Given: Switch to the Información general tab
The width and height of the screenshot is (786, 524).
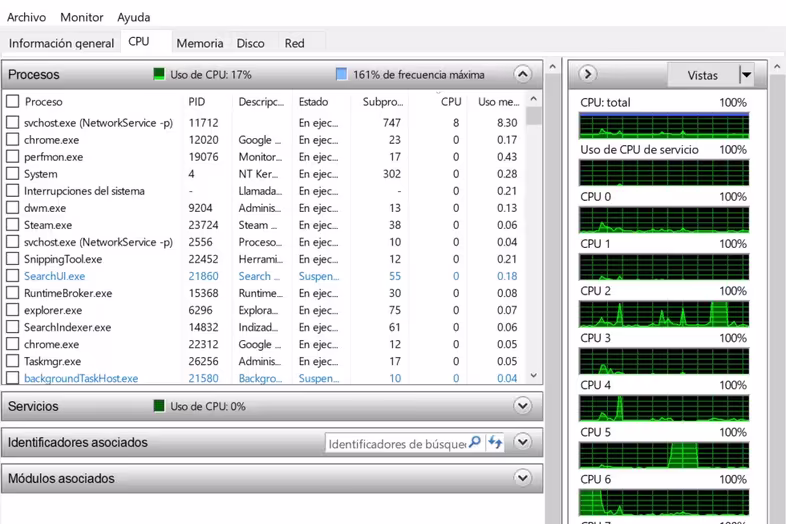Looking at the screenshot, I should pyautogui.click(x=61, y=43).
